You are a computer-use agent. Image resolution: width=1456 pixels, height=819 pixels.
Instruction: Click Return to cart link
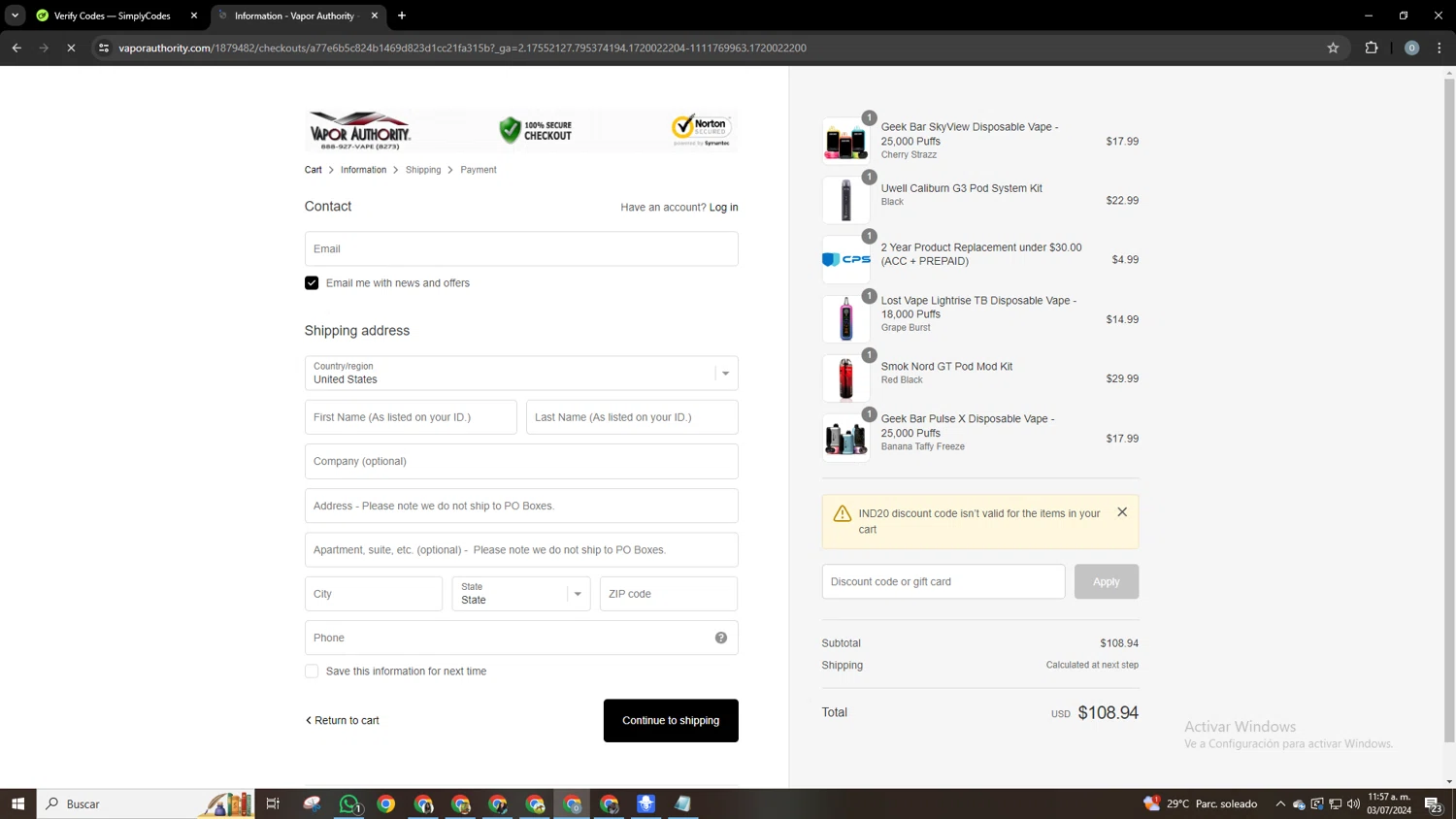343,721
